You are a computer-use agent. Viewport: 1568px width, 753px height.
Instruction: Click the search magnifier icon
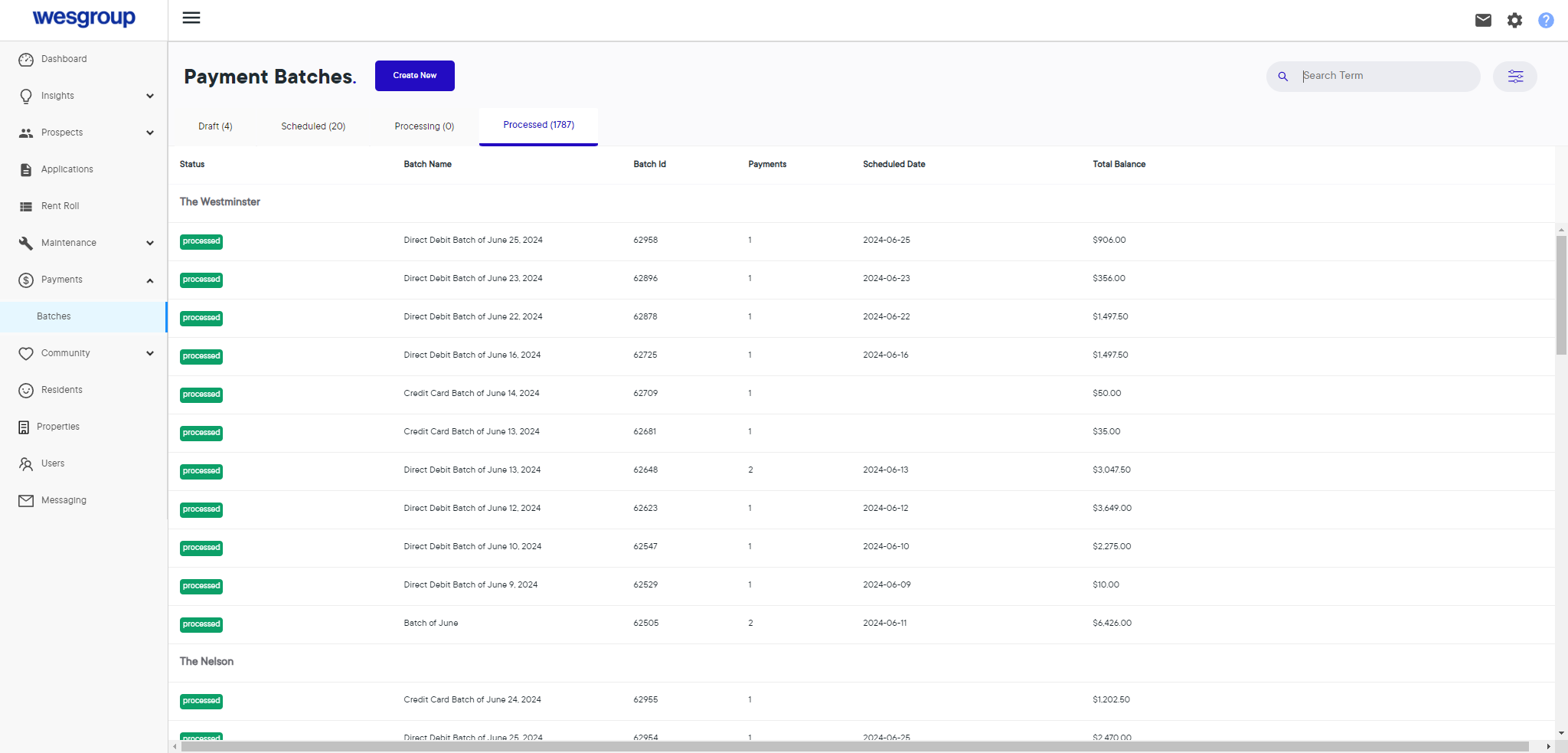(1283, 77)
